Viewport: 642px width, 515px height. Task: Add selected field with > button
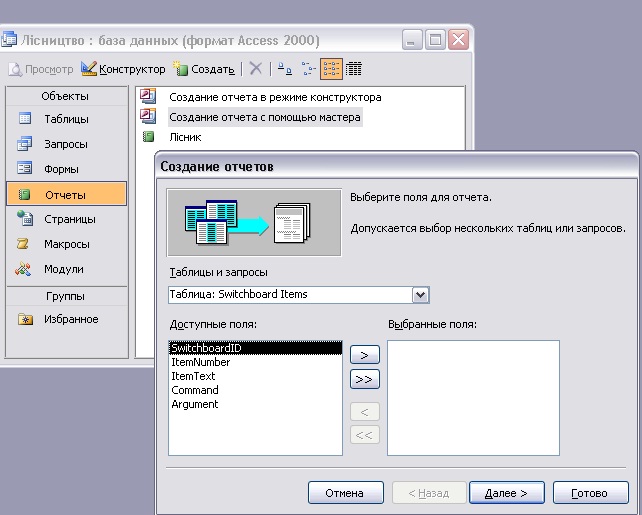point(365,355)
